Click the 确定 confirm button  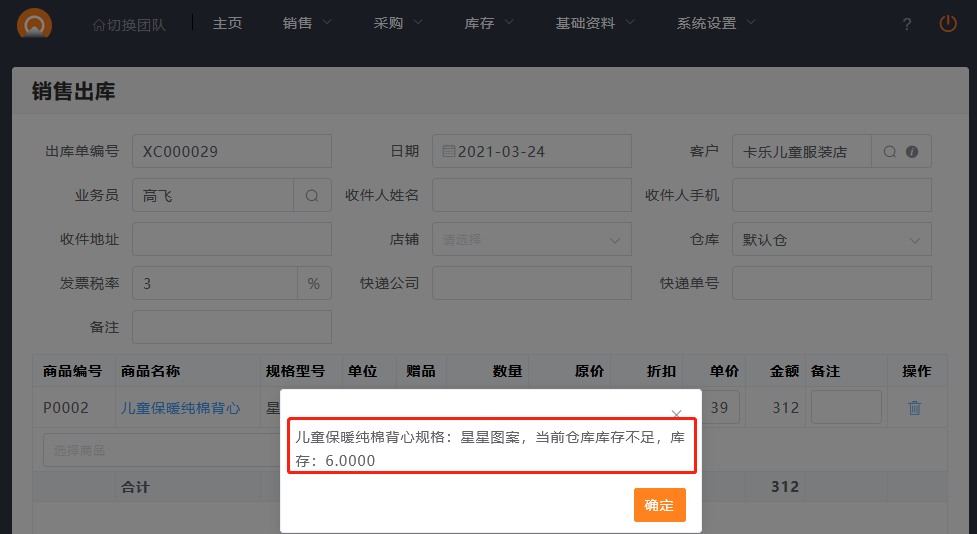point(659,505)
